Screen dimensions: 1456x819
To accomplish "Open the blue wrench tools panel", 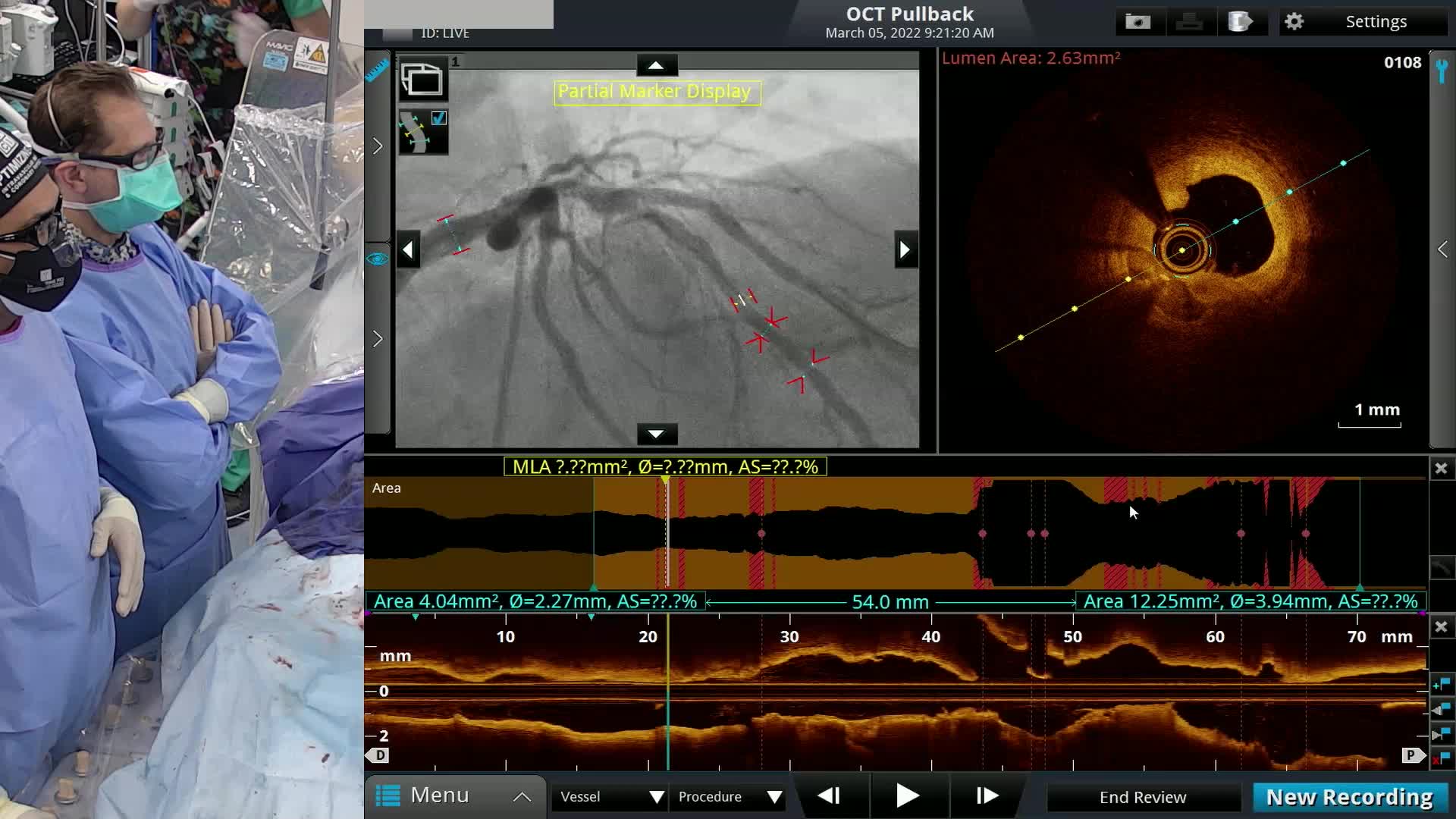I will (1442, 71).
